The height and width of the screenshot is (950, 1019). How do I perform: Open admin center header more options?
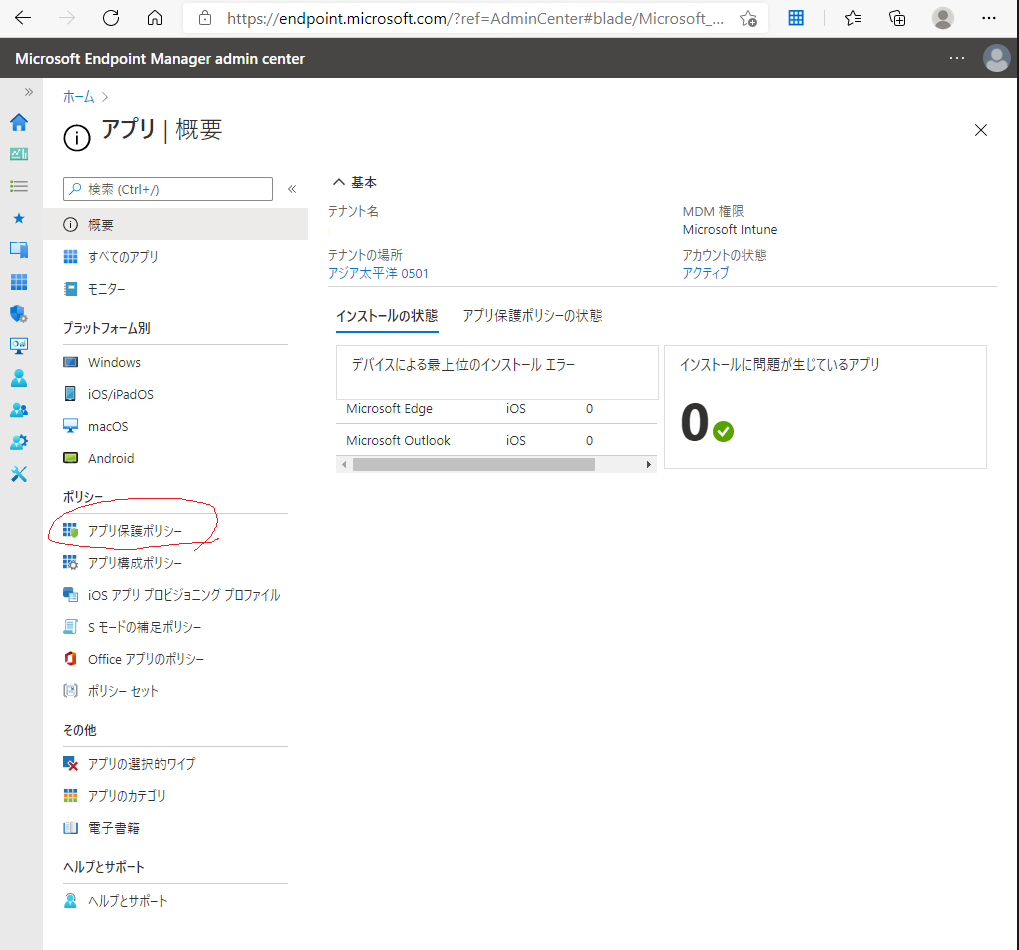point(957,58)
